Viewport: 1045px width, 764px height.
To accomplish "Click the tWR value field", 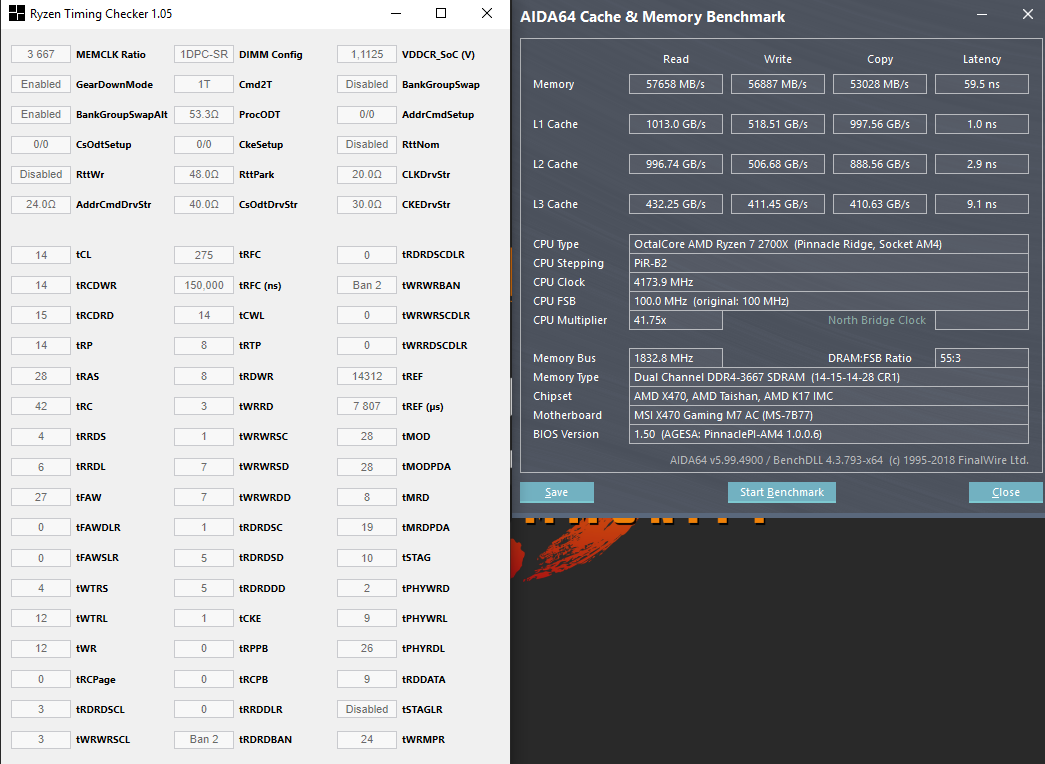I will (41, 648).
